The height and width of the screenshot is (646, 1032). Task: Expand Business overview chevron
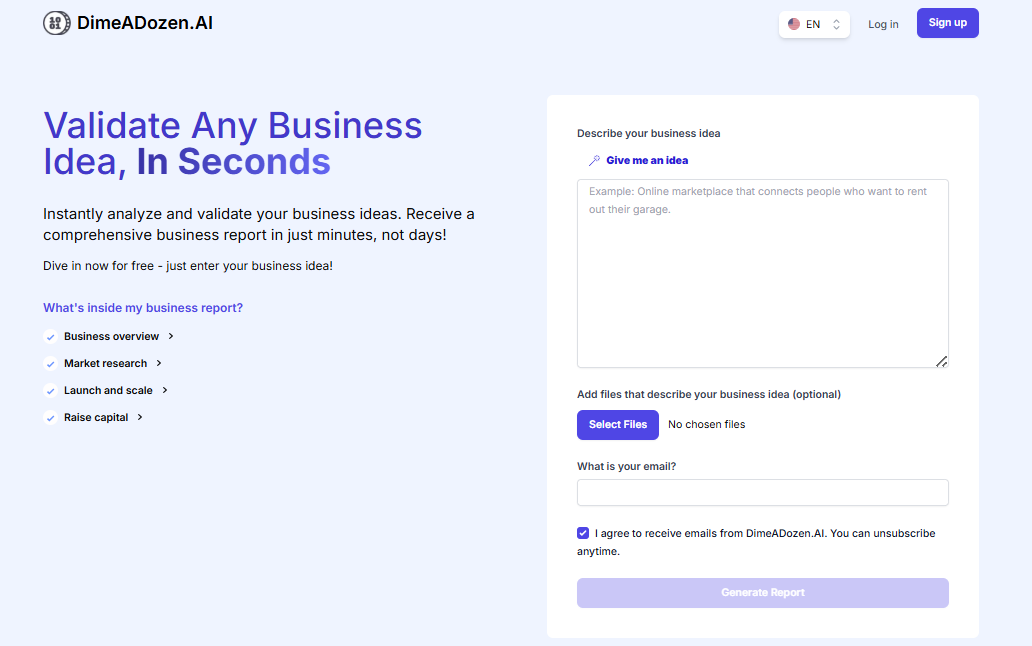pos(171,336)
